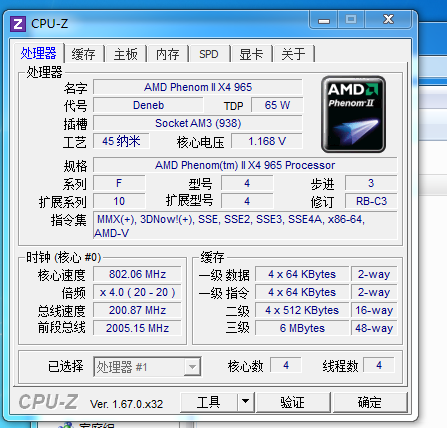
Task: Click the core voltage value 1.168 V
Action: coord(267,141)
